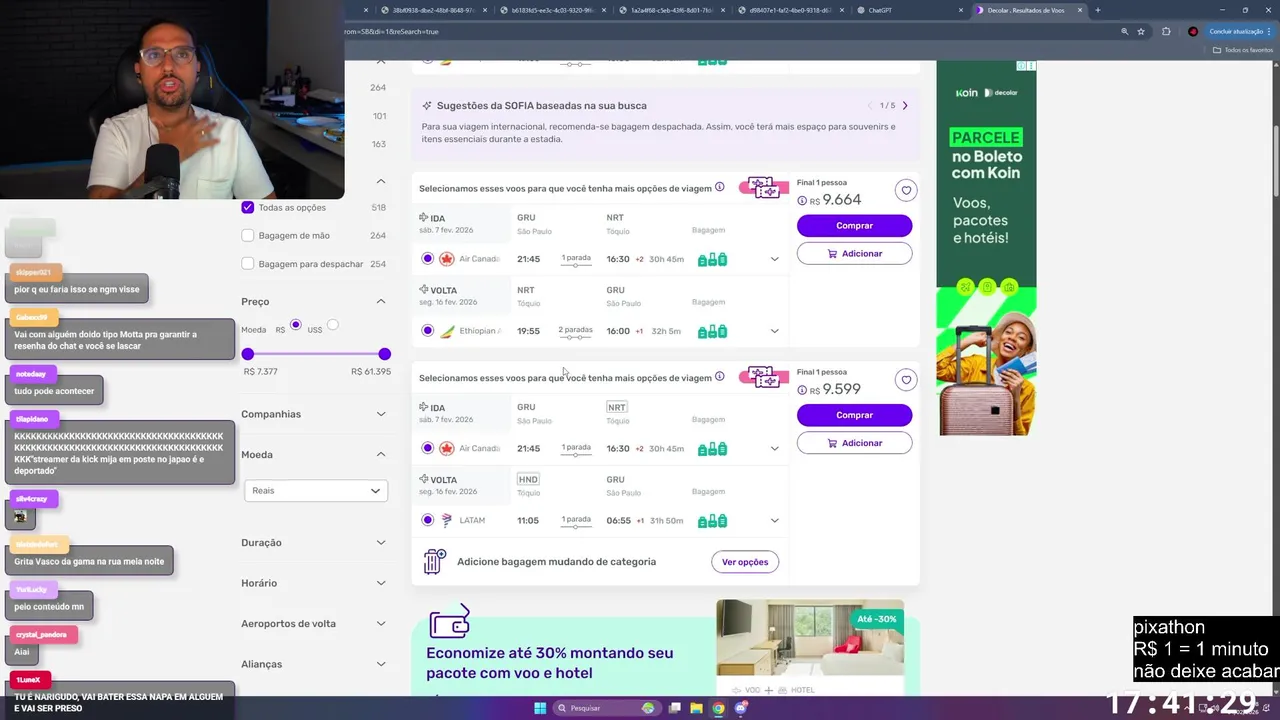Click the info icon beside R$ 9.599 price
The height and width of the screenshot is (720, 1280).
[x=802, y=390]
